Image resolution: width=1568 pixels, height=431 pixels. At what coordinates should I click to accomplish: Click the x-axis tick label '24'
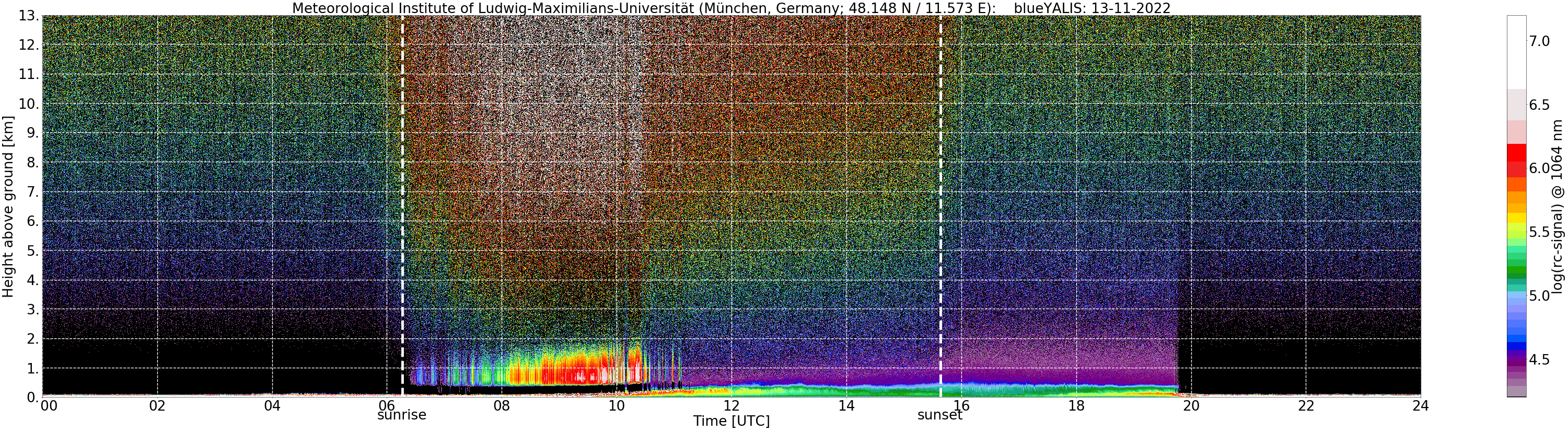point(1420,406)
